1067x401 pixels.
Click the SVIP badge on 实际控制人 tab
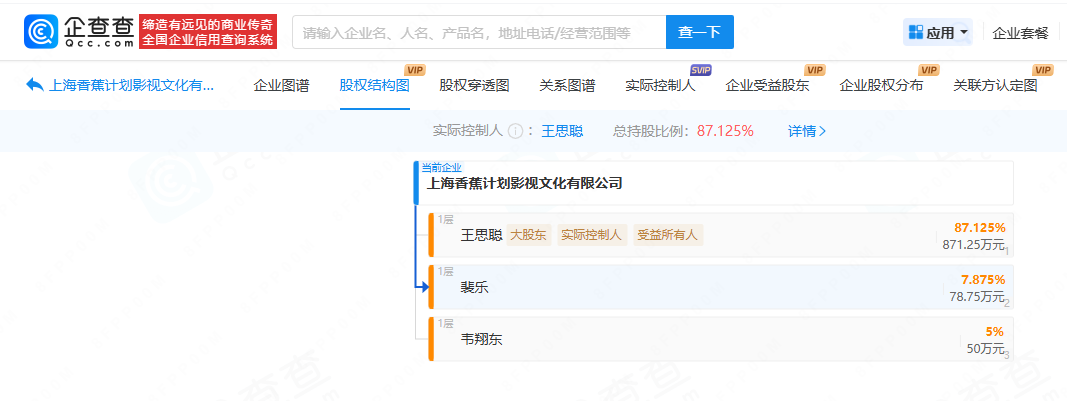click(700, 70)
